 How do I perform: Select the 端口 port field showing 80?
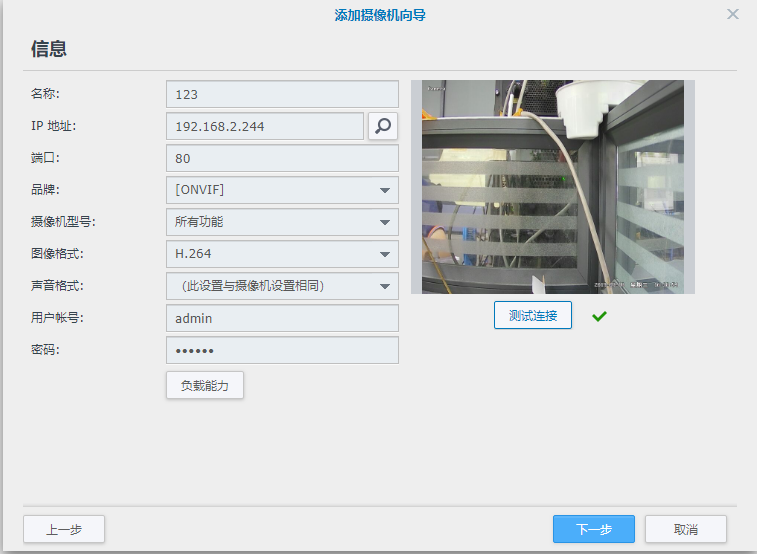[282, 158]
